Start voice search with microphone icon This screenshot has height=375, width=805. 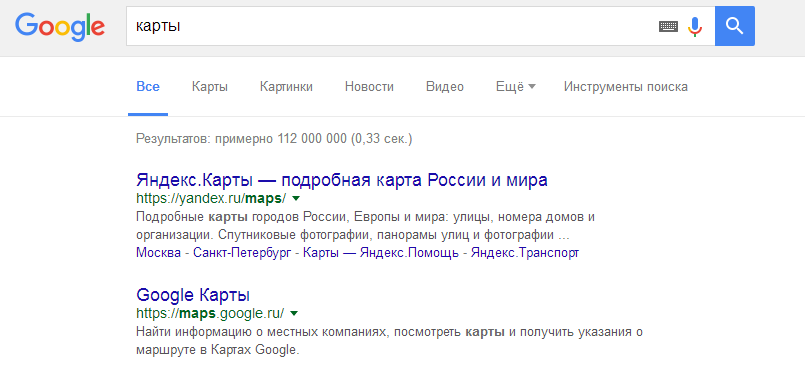(x=695, y=26)
